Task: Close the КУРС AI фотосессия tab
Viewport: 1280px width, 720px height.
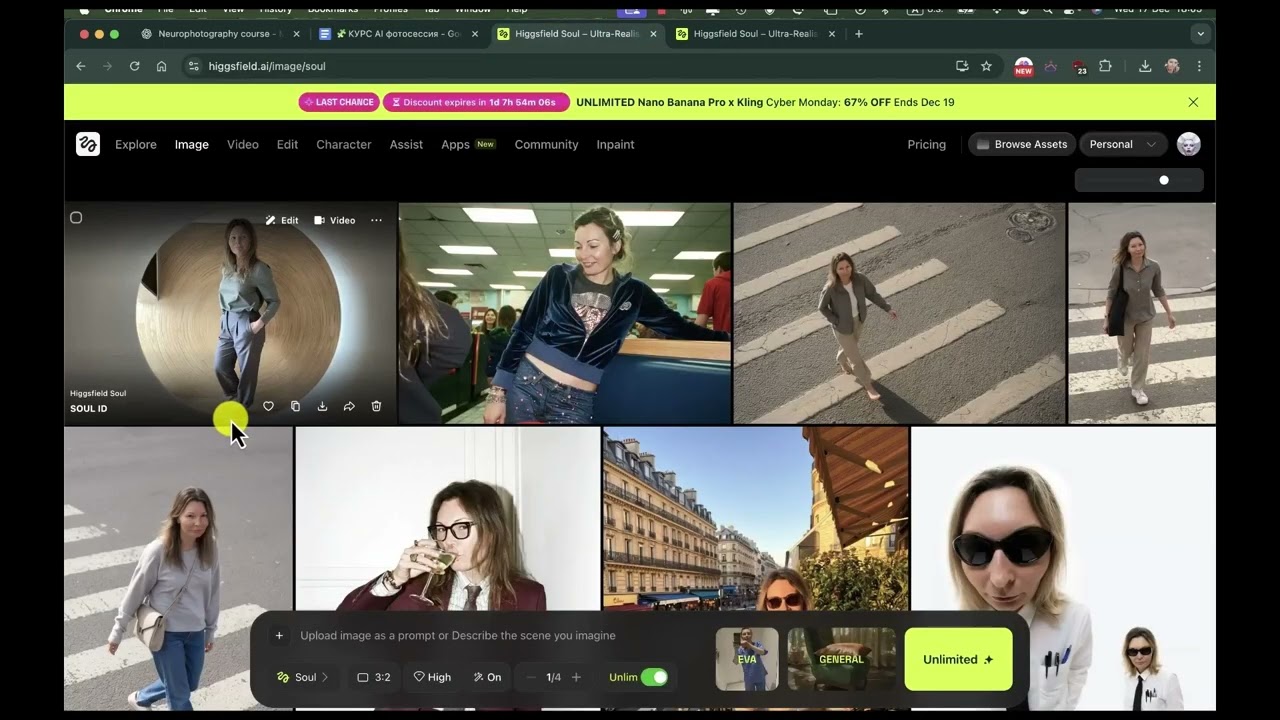Action: pos(475,34)
